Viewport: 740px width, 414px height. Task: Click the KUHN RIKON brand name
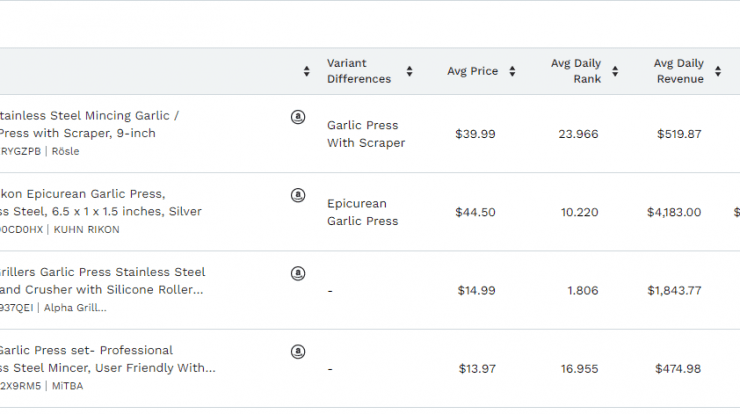pos(86,230)
